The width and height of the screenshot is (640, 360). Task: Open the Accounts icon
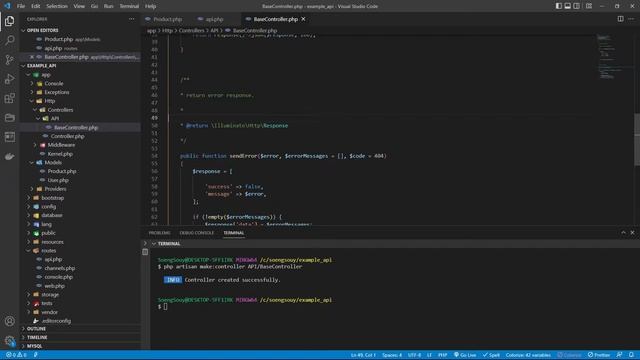coord(9,321)
